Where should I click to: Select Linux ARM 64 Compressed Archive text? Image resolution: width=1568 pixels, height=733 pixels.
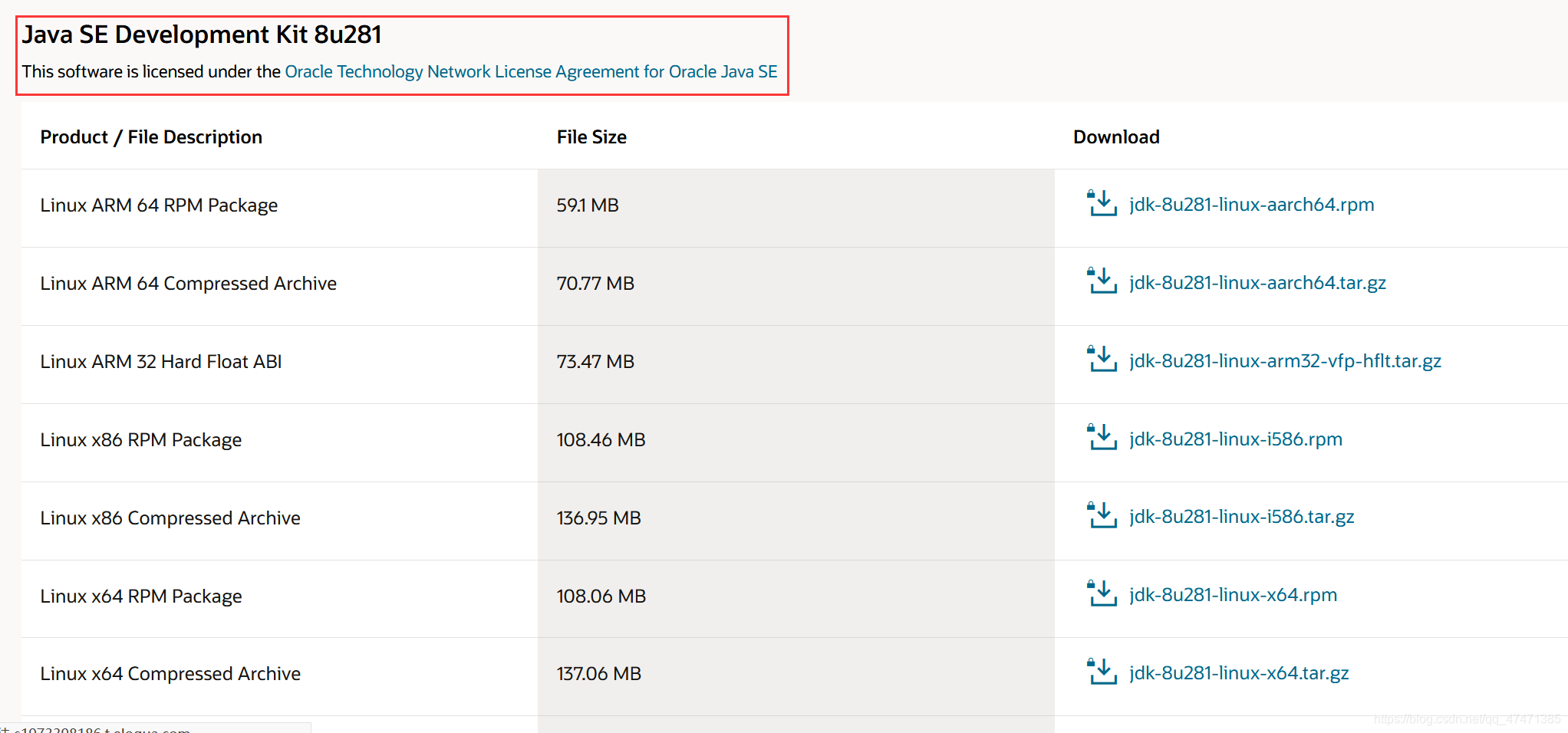tap(188, 284)
